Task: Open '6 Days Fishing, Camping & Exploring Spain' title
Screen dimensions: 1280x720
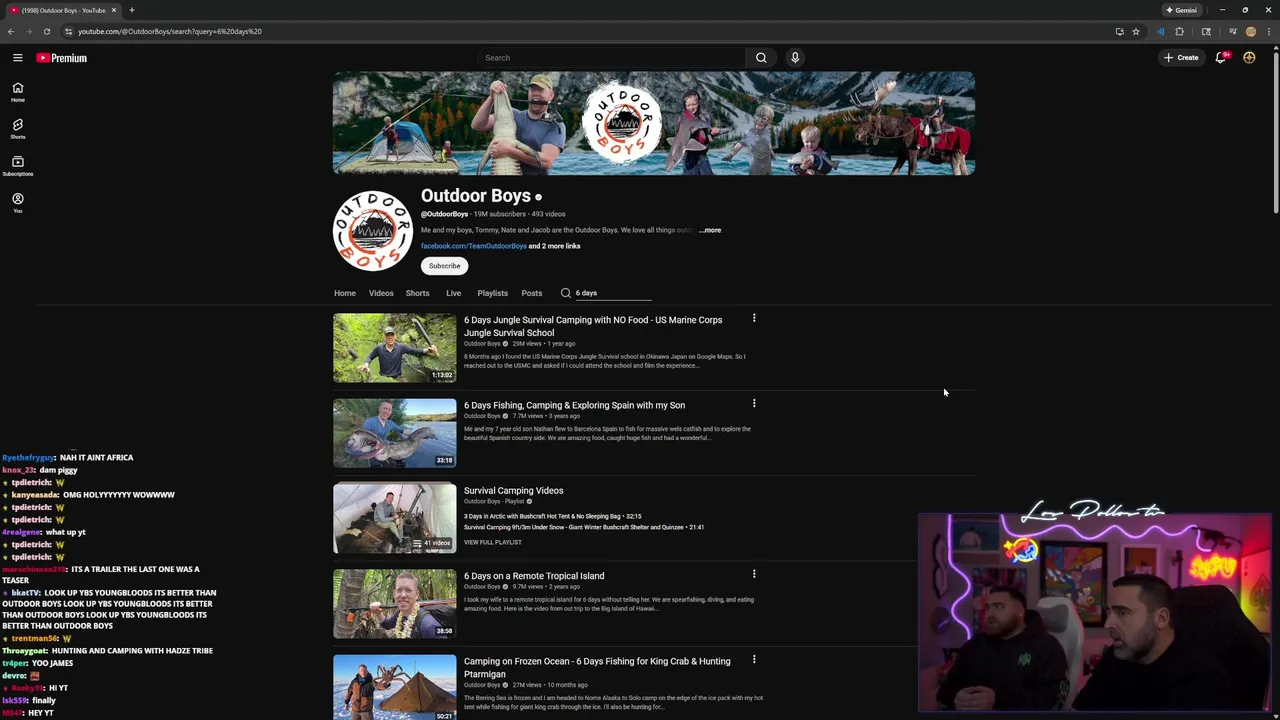Action: coord(574,405)
